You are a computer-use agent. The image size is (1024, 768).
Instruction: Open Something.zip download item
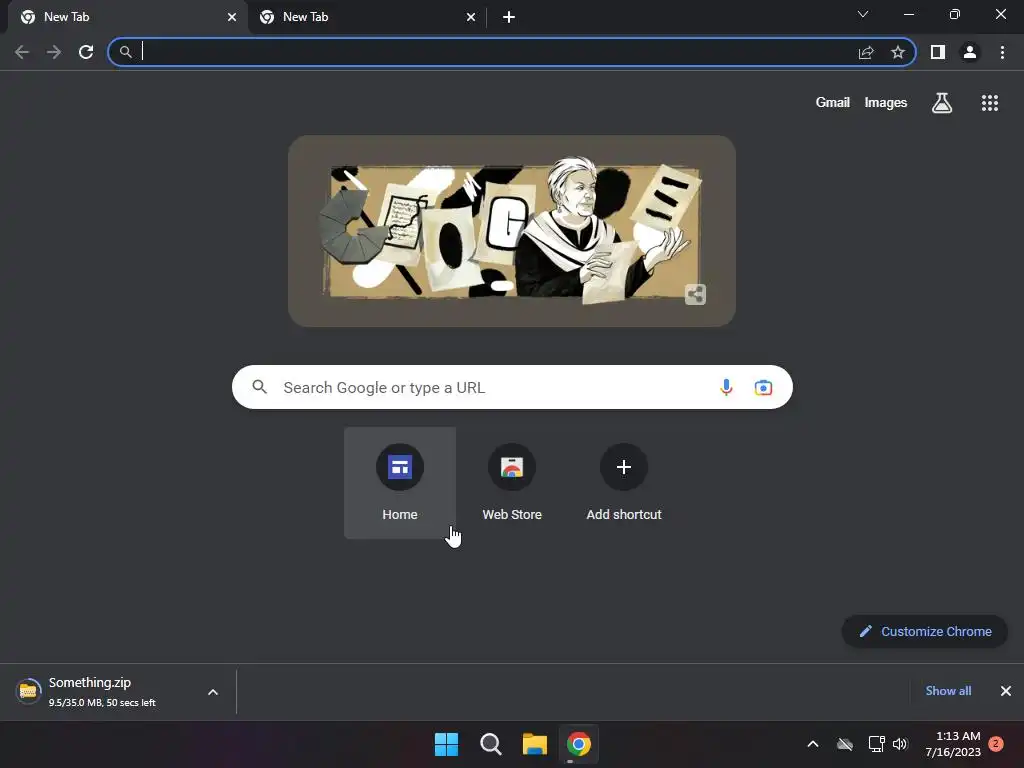click(104, 692)
